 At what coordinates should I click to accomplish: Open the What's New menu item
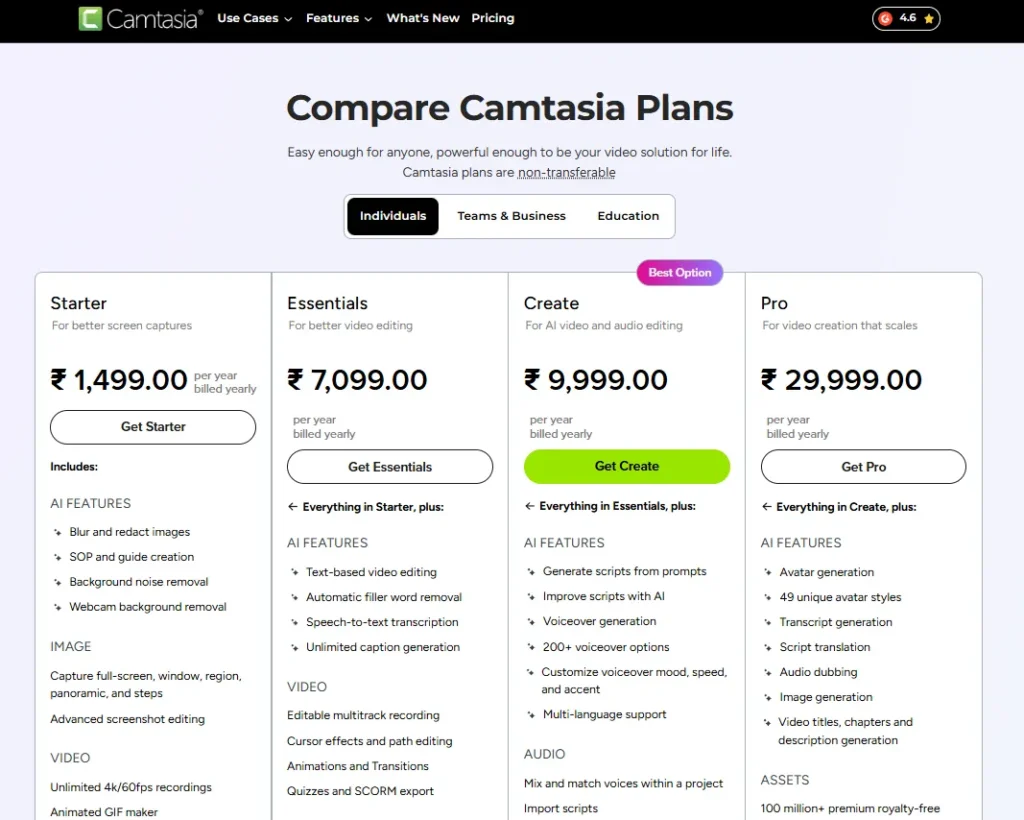[423, 18]
